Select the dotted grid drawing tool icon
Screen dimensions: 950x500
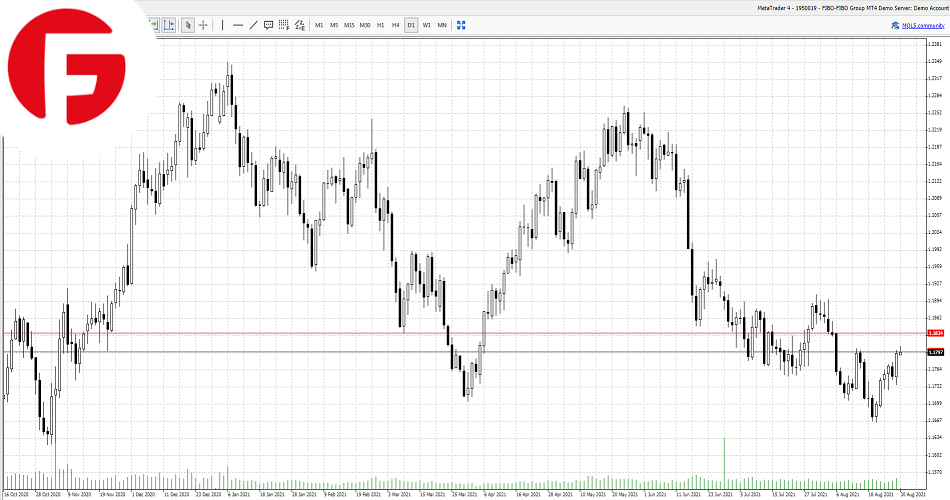point(284,25)
